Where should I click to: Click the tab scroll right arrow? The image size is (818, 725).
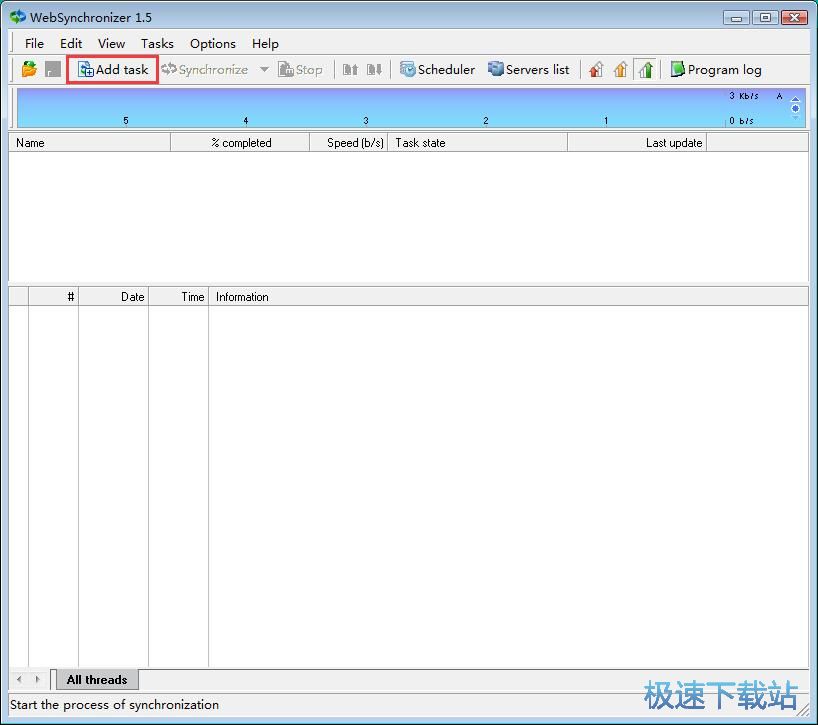point(37,679)
